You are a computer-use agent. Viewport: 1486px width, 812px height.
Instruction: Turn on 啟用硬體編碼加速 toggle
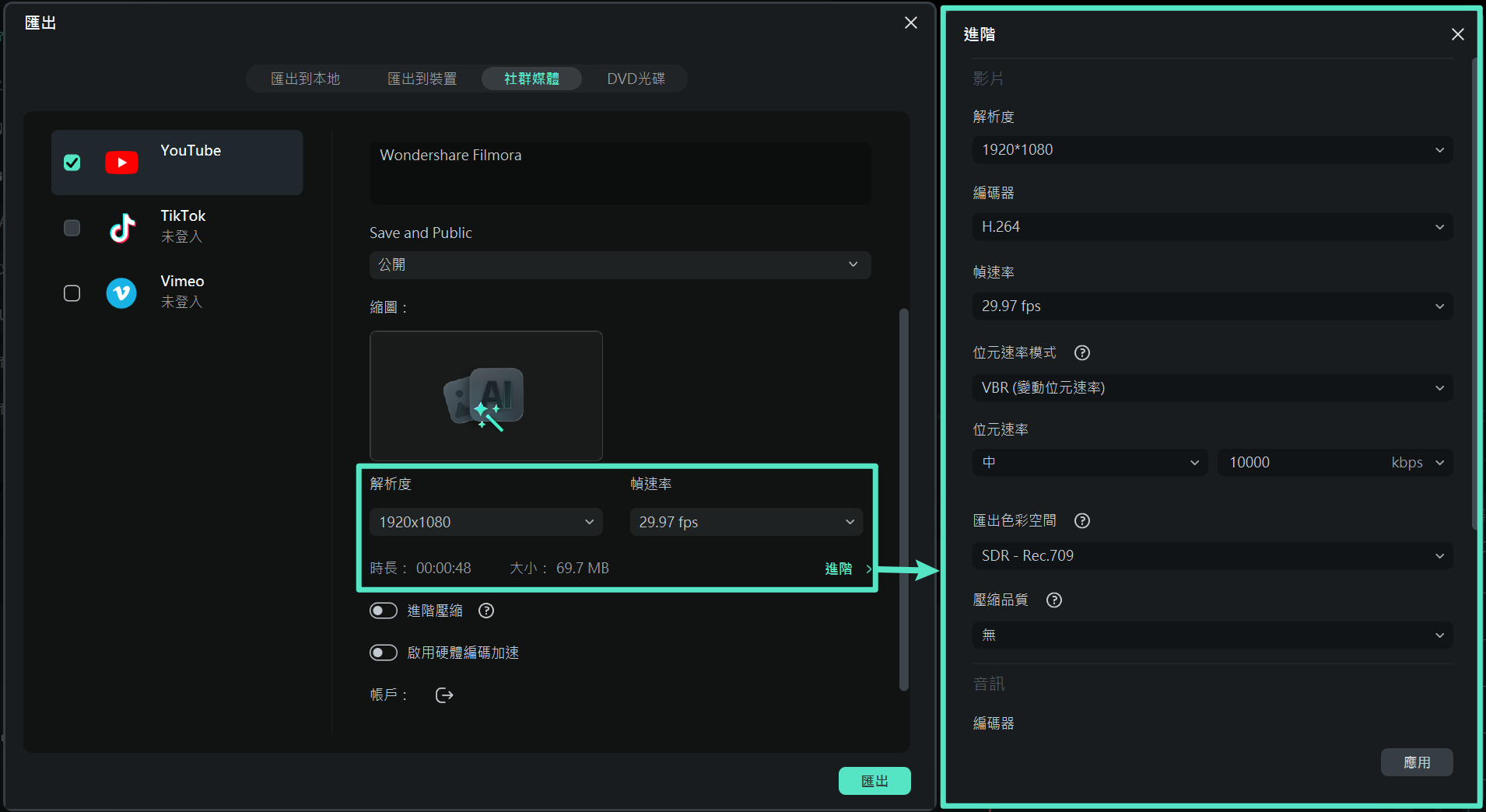[x=384, y=653]
